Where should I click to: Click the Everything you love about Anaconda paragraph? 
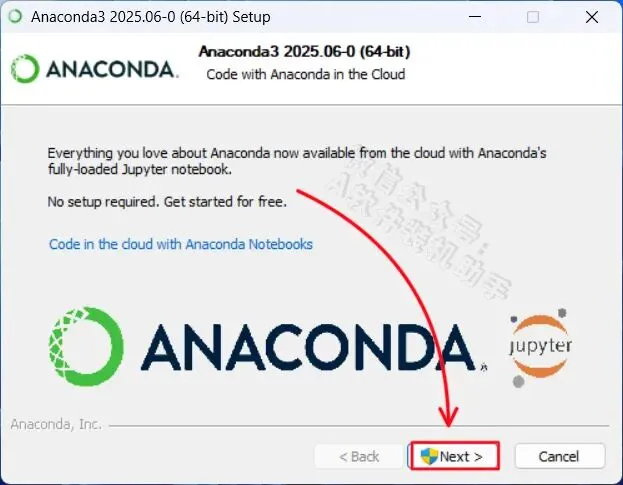[x=297, y=161]
